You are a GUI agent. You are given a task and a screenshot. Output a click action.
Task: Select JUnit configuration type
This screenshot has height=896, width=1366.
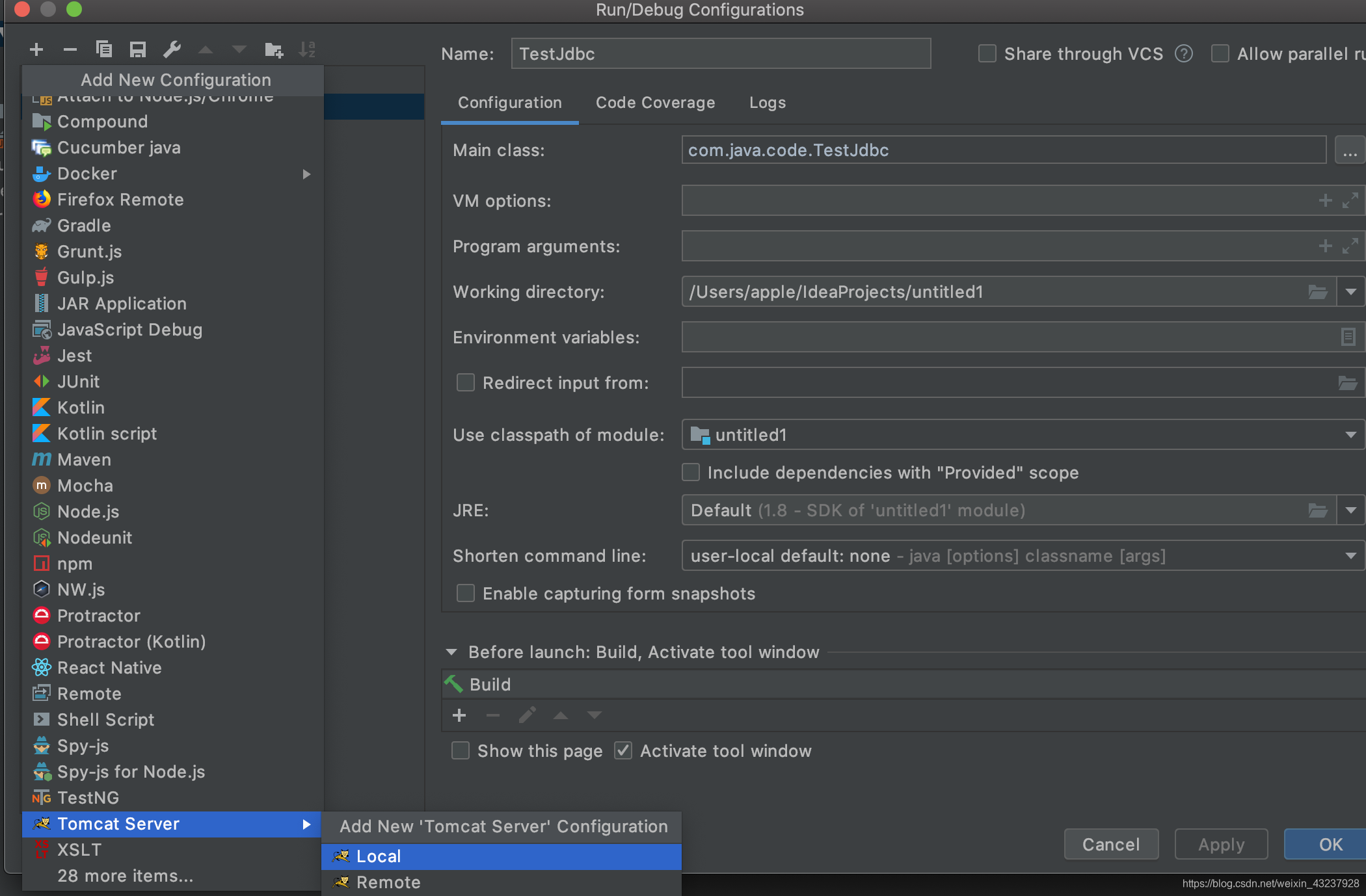click(172, 382)
